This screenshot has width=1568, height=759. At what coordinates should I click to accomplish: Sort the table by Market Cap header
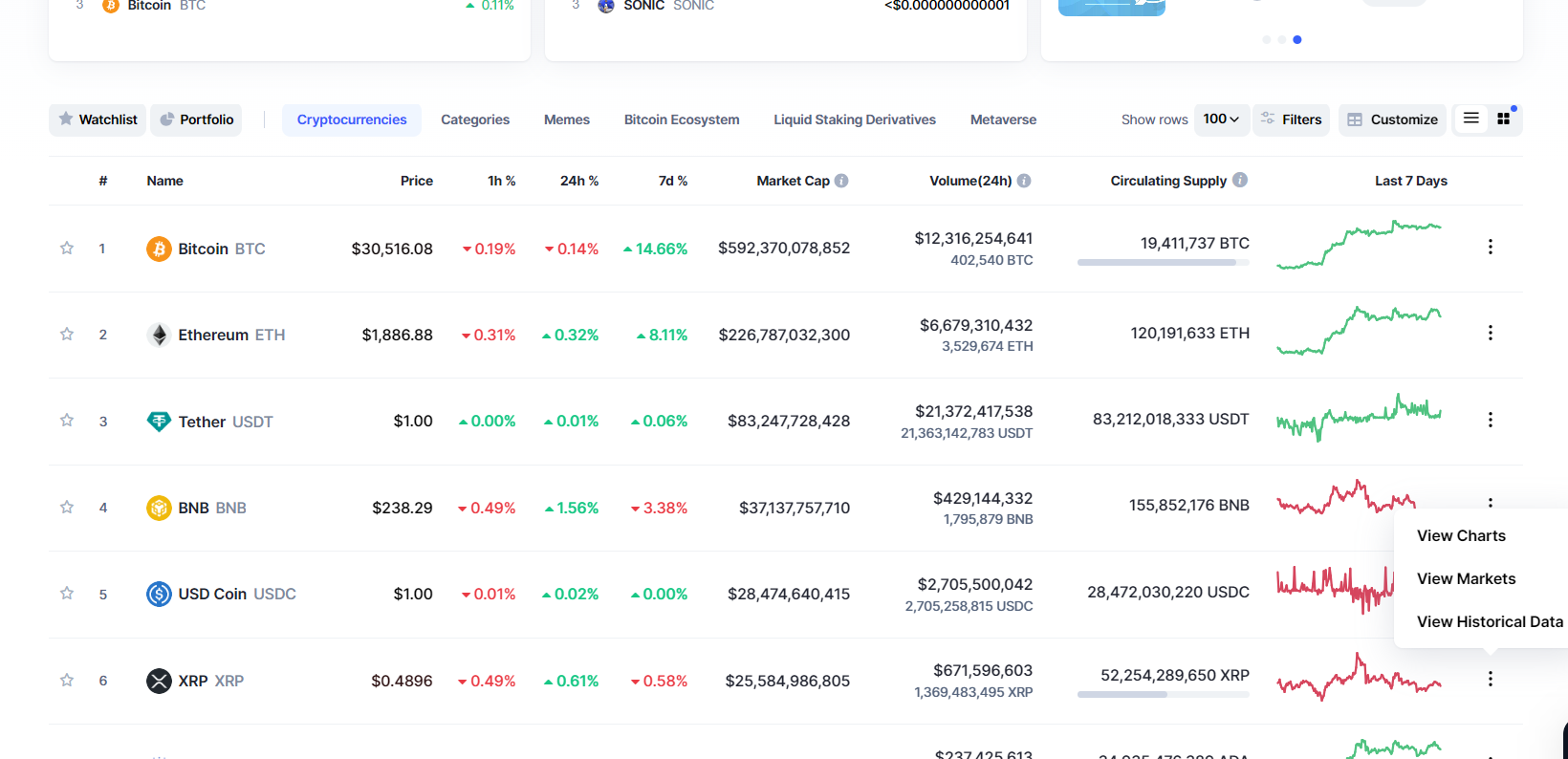[x=793, y=181]
